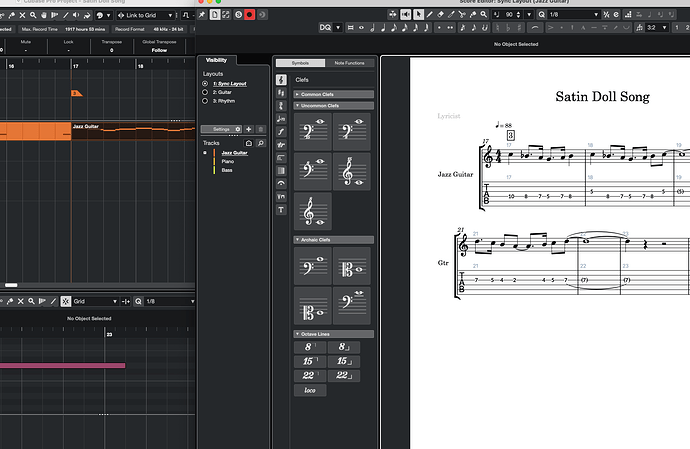Viewport: 690px width, 449px height.
Task: Insert the 8va octave line symbol
Action: [310, 347]
